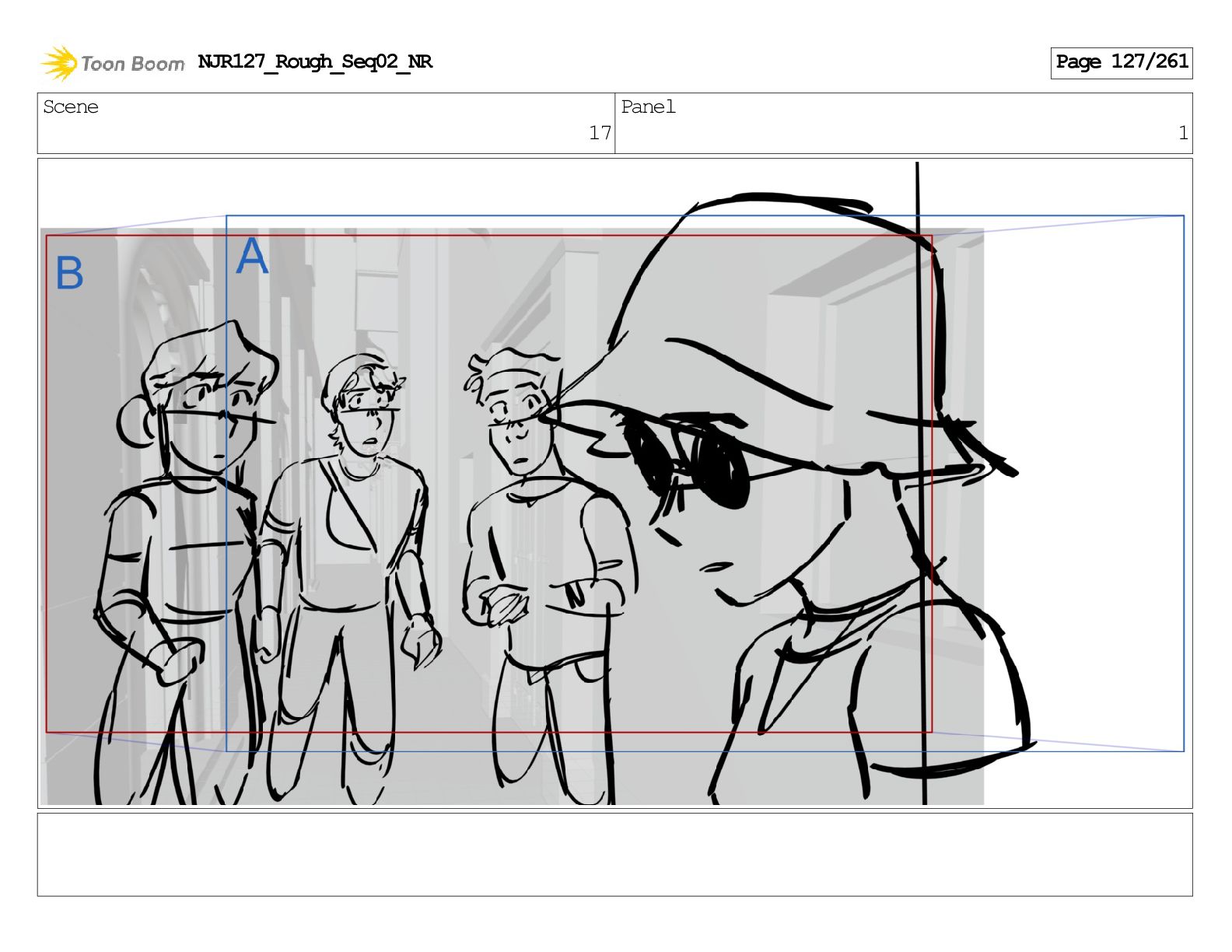Click the Toon Boom wordmark text
Viewport: 1232px width, 952px height.
click(132, 64)
